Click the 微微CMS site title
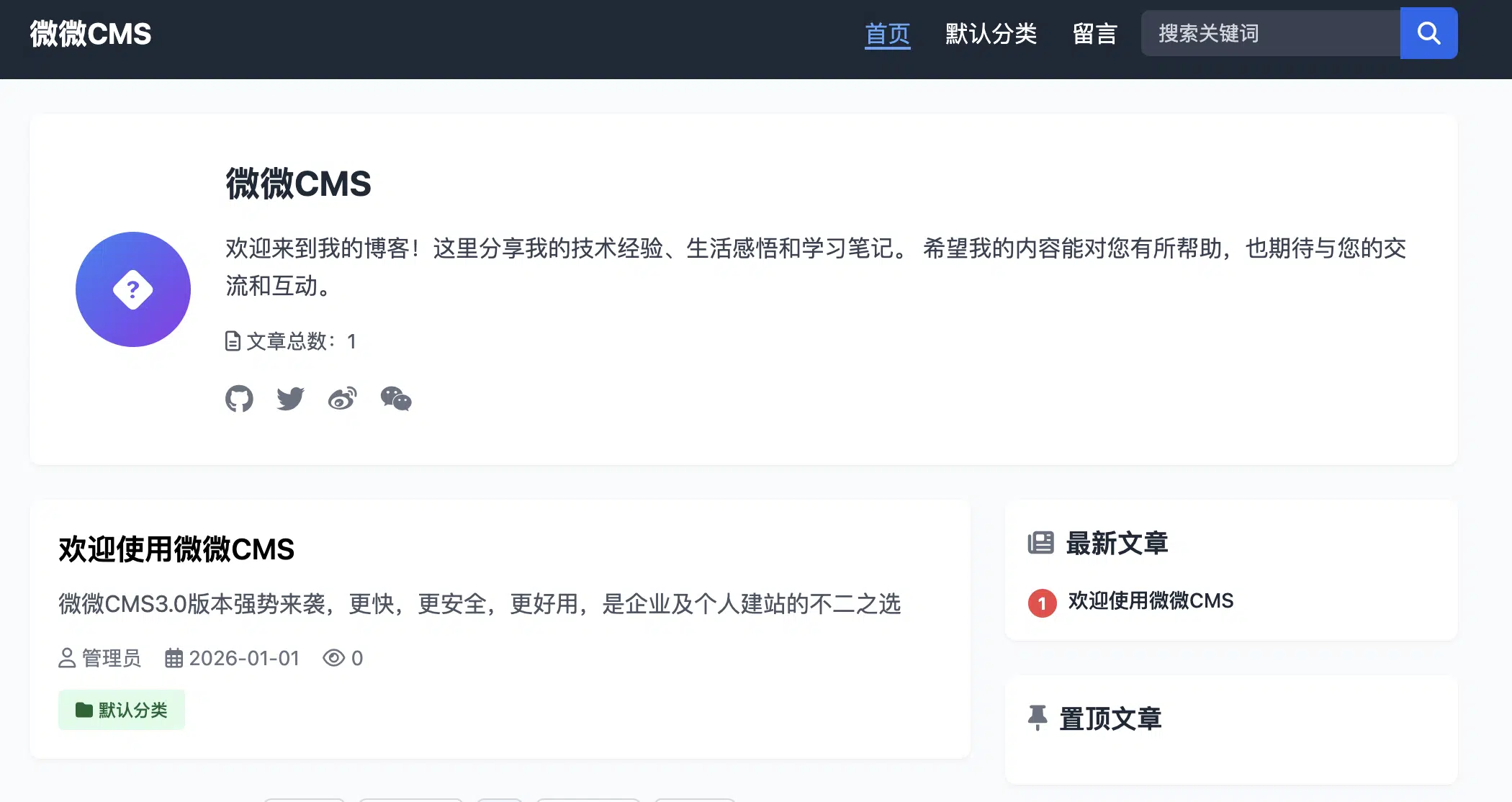1512x802 pixels. tap(89, 33)
